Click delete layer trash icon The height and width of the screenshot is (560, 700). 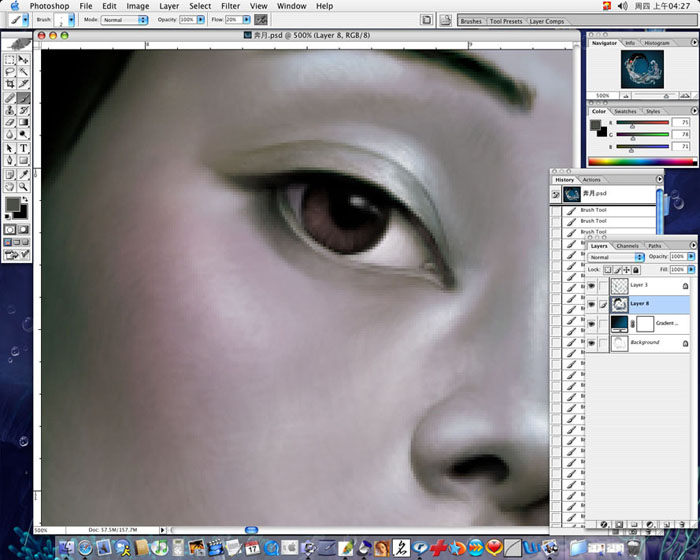pyautogui.click(x=681, y=524)
